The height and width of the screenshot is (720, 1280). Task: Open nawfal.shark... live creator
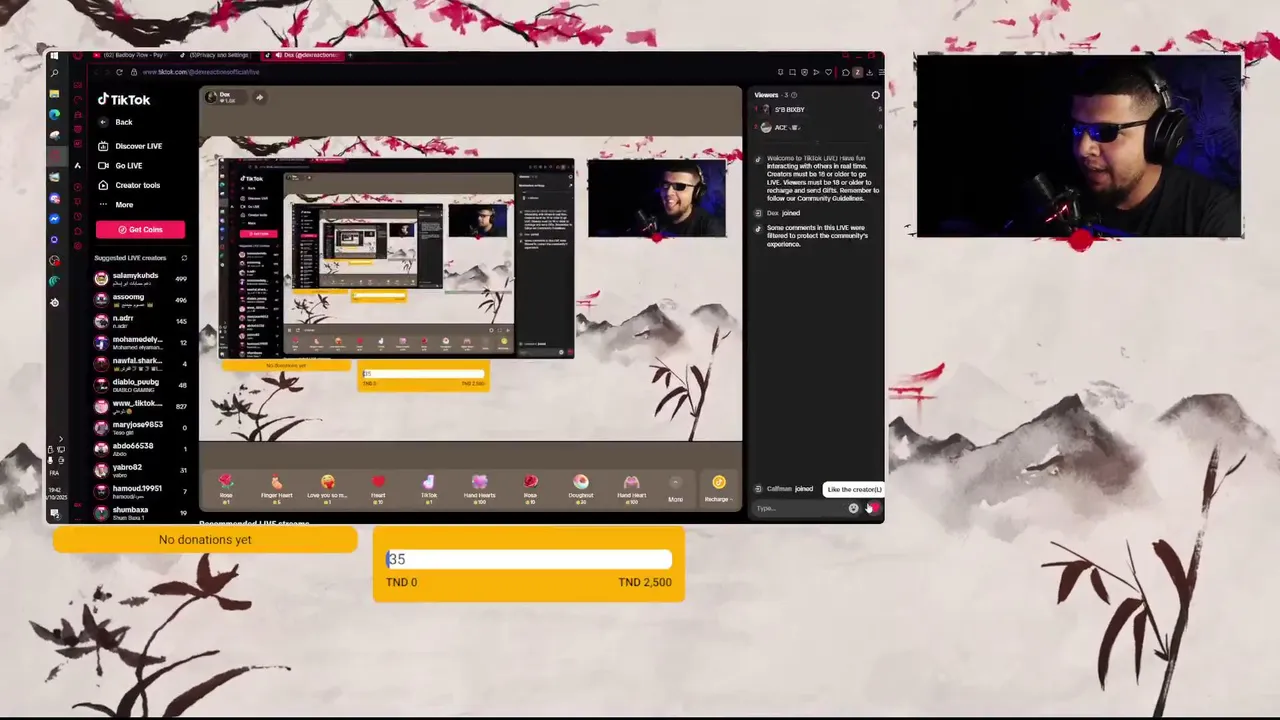tap(141, 364)
